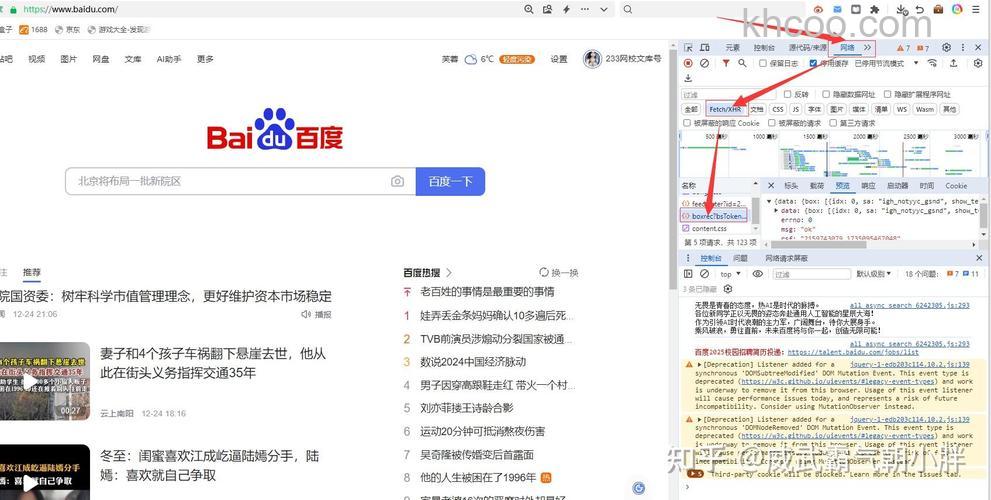Switch to the 源代码/来源 tab
The height and width of the screenshot is (500, 991).
[807, 47]
